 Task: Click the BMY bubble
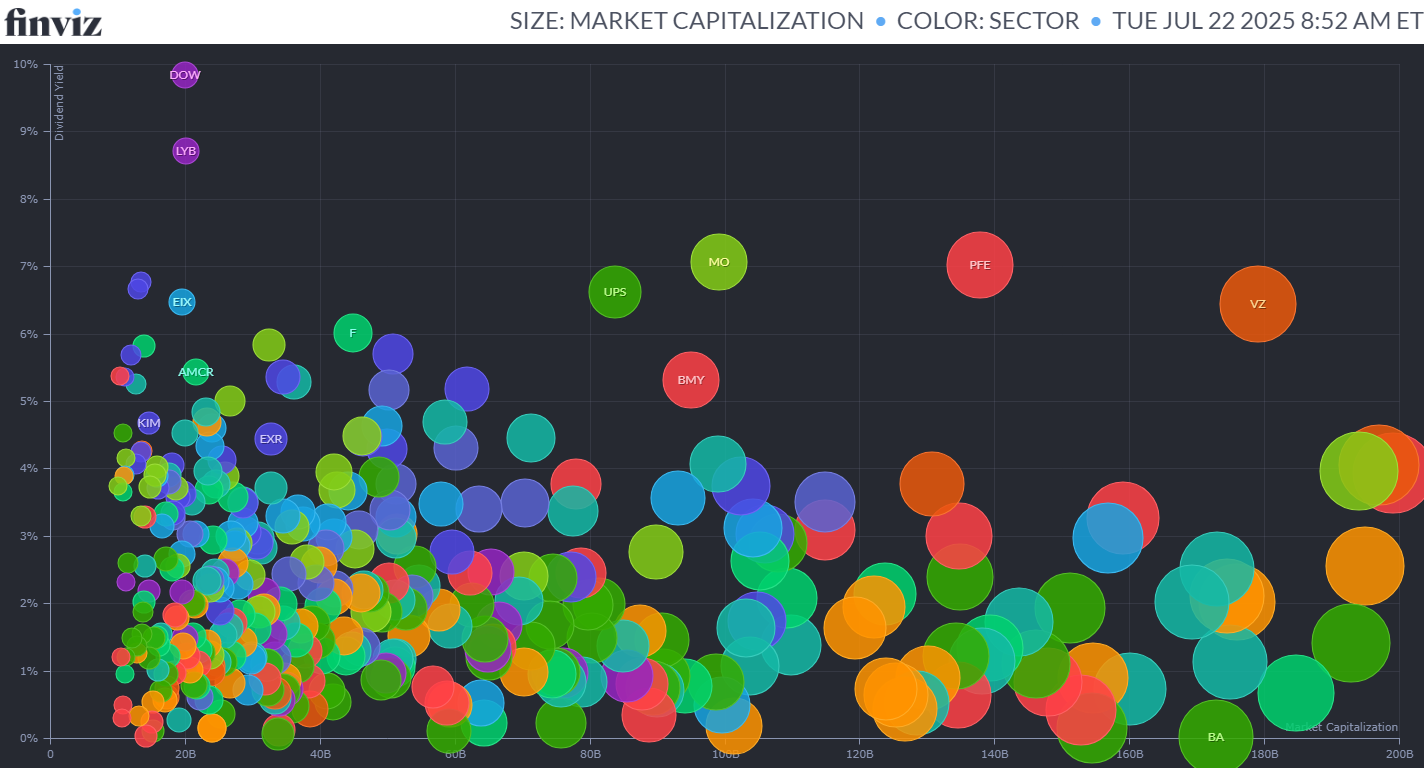691,380
